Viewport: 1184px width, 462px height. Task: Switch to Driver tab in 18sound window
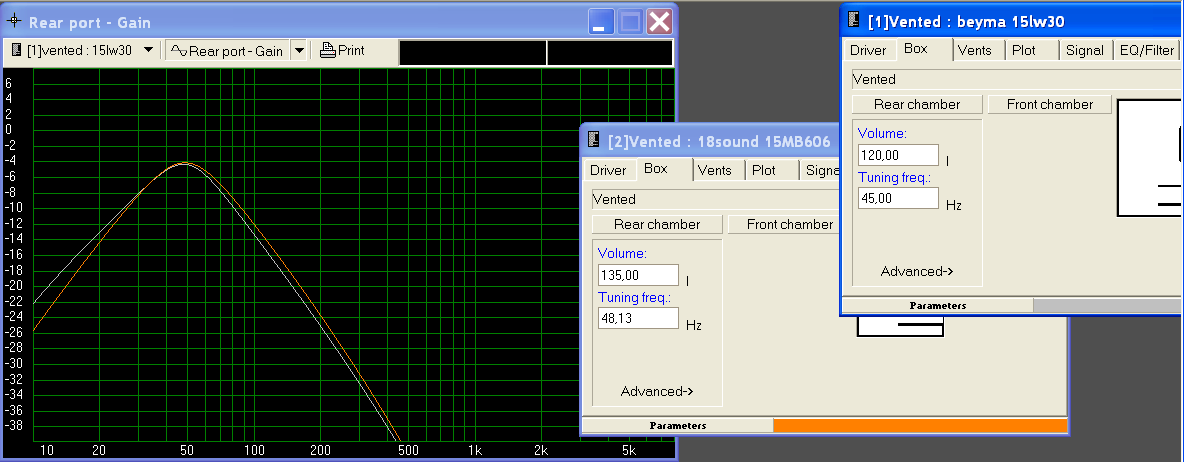[x=608, y=170]
